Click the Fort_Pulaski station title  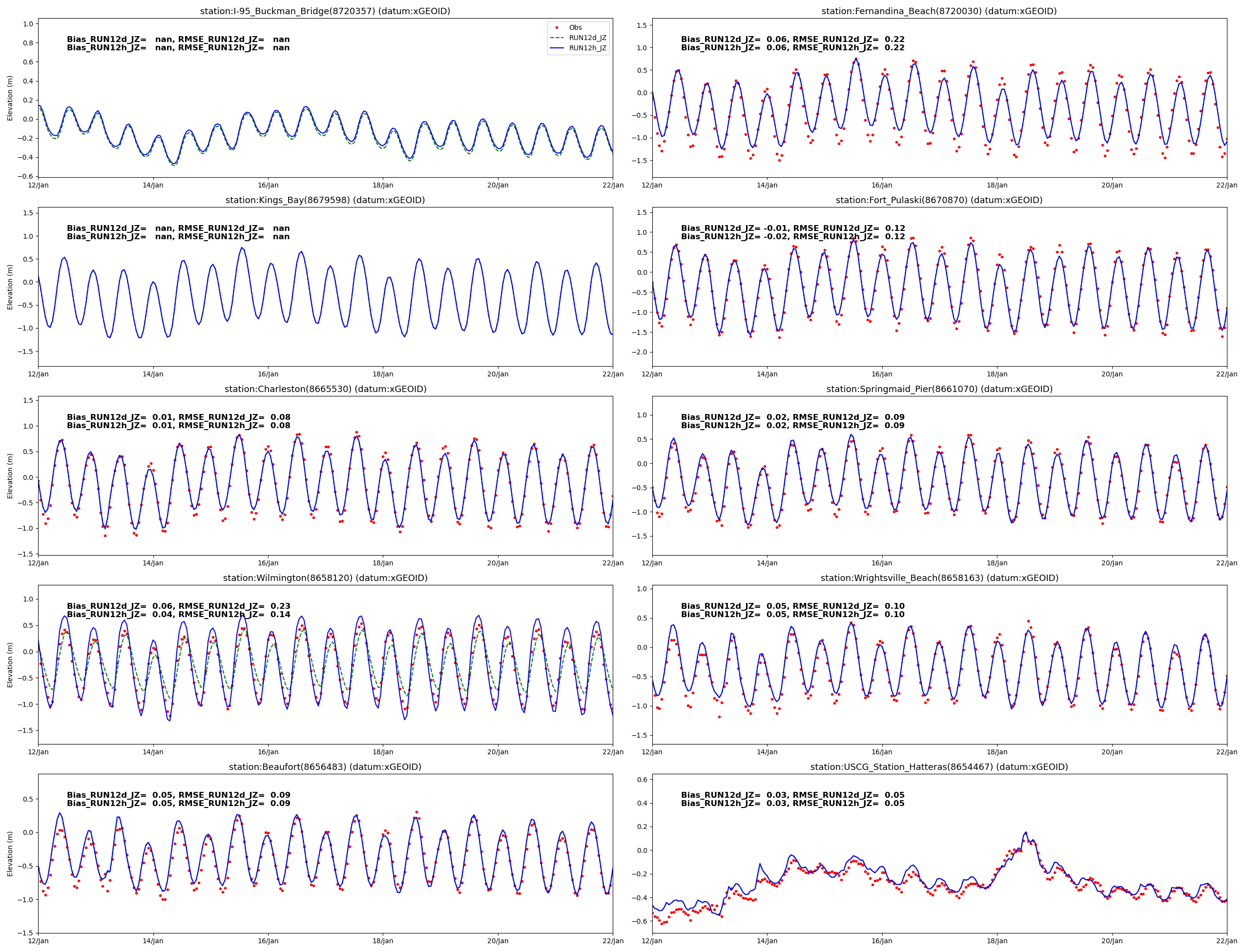coord(939,200)
